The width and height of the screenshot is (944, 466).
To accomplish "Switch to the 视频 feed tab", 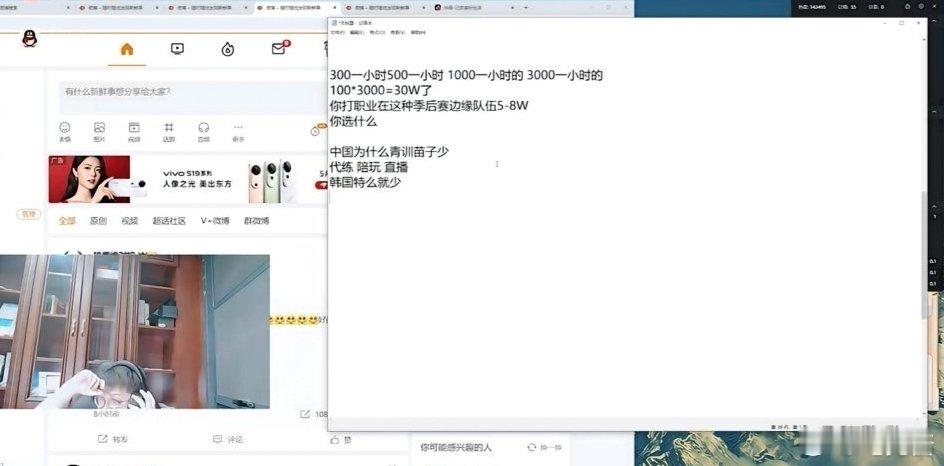I will (129, 221).
